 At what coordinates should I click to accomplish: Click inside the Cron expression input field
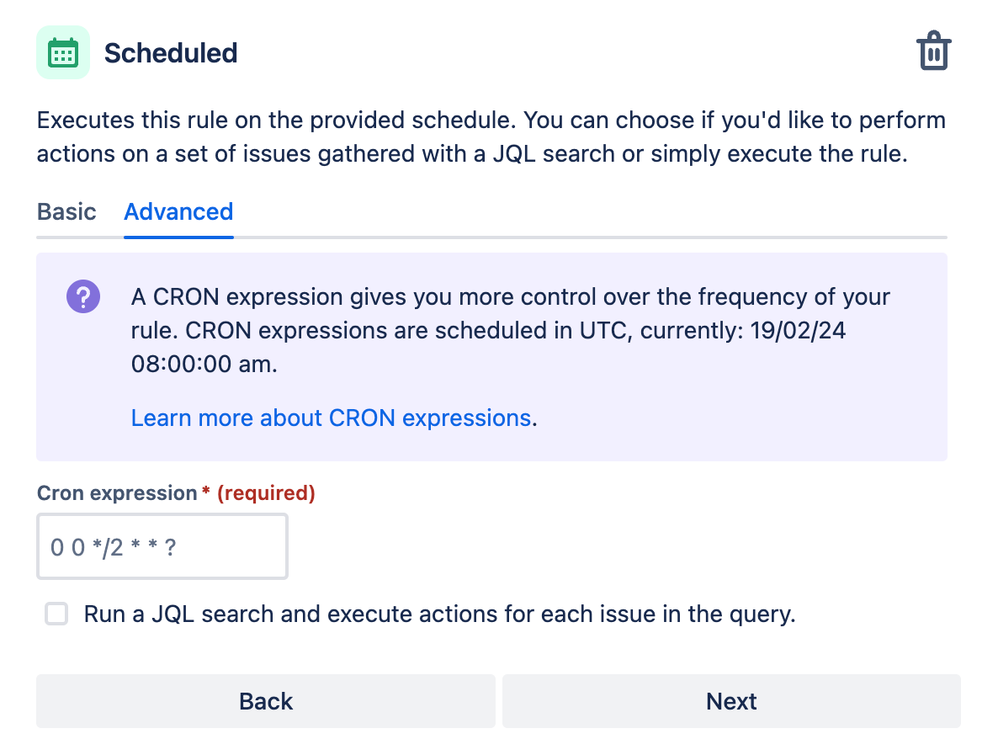(x=162, y=546)
